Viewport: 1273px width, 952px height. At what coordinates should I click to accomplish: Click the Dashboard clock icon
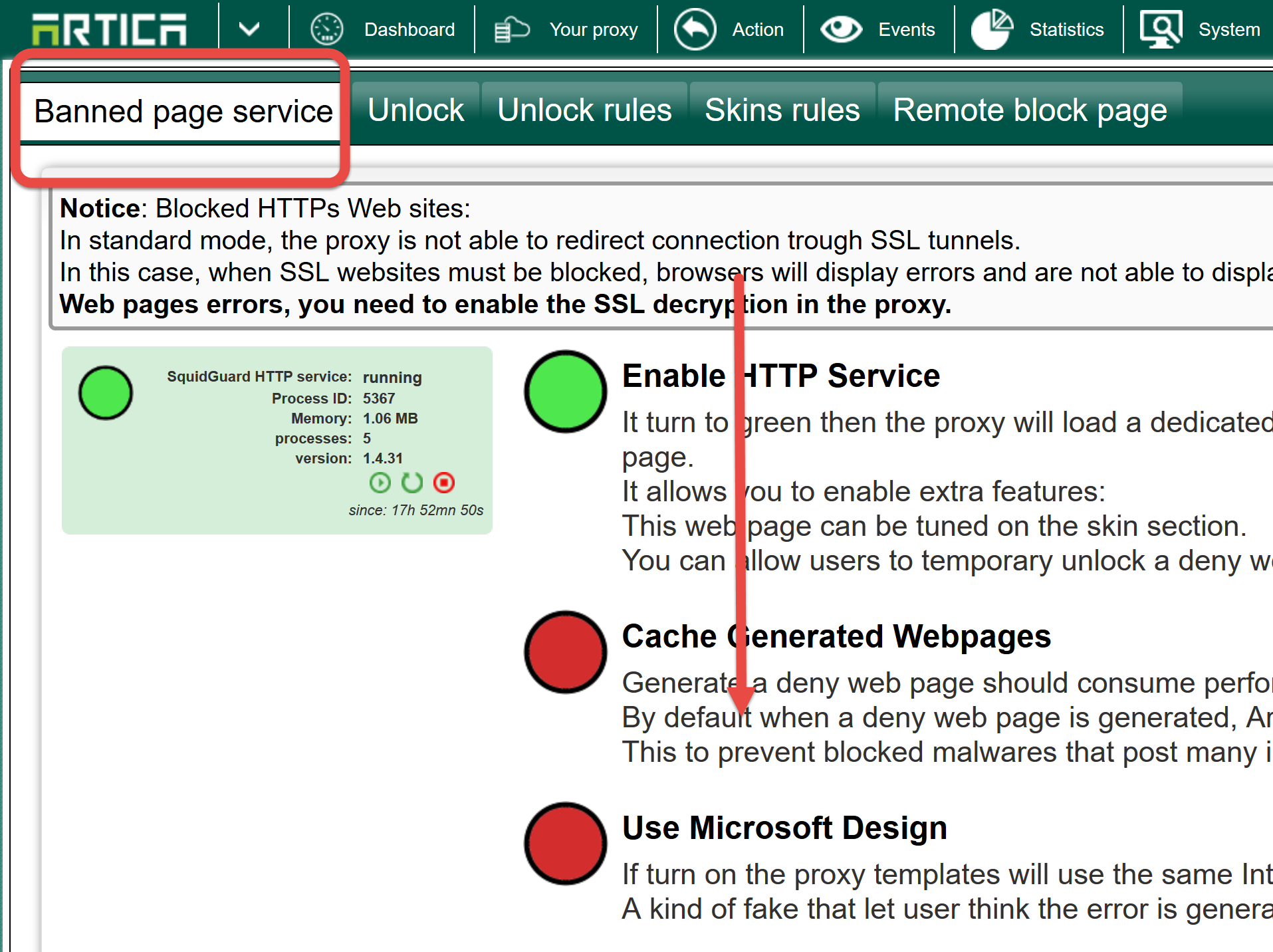coord(327,29)
